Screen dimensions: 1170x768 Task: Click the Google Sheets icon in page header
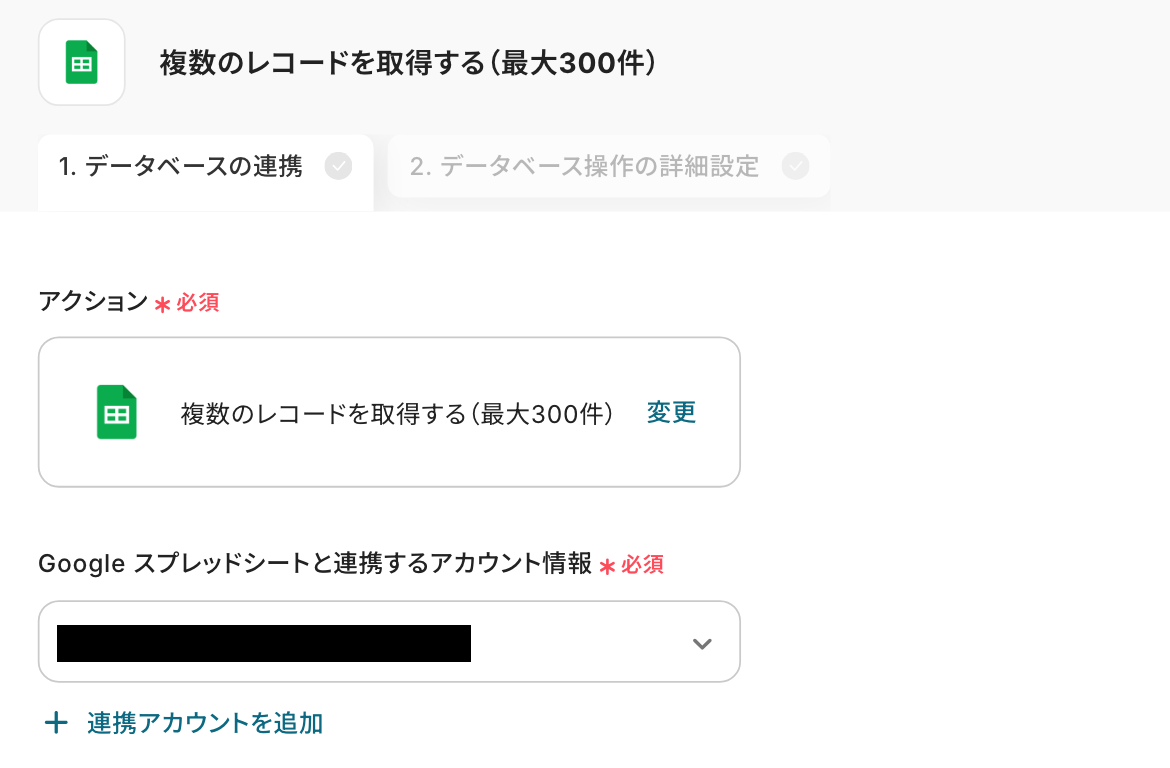[81, 62]
